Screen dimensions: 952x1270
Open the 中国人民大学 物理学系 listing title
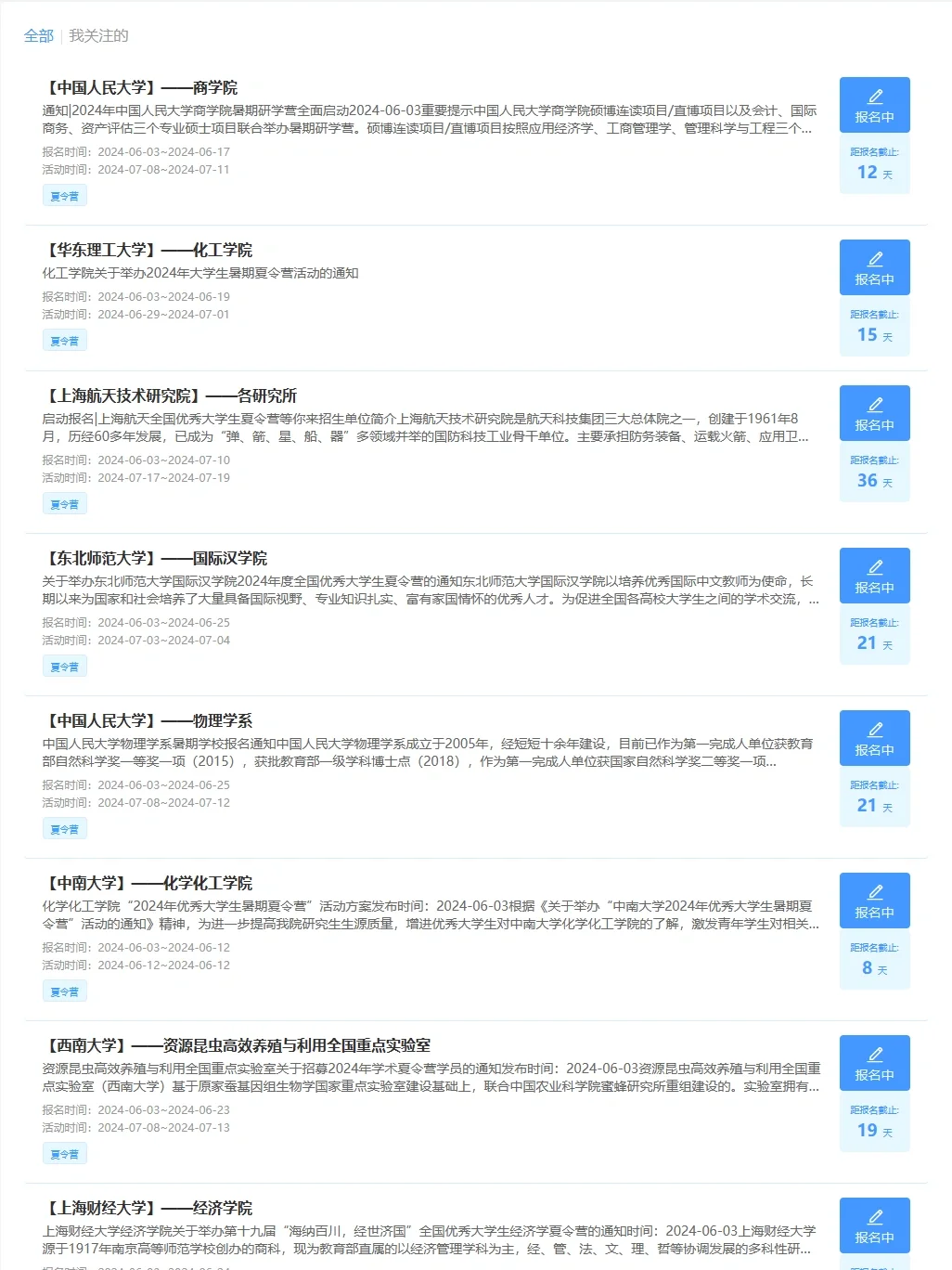click(148, 721)
